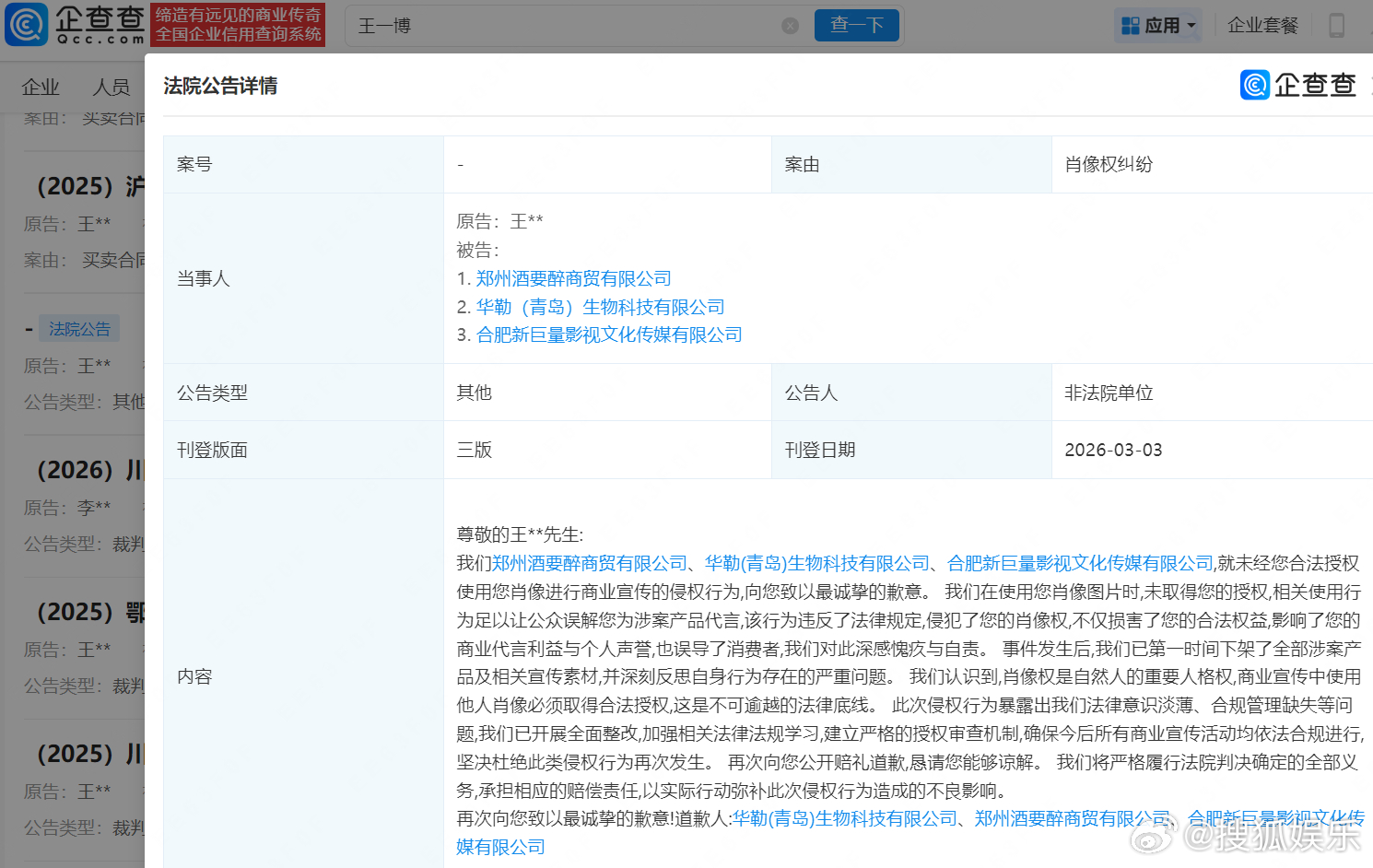1373x868 pixels.
Task: Switch to the 人员 tab
Action: coord(111,87)
